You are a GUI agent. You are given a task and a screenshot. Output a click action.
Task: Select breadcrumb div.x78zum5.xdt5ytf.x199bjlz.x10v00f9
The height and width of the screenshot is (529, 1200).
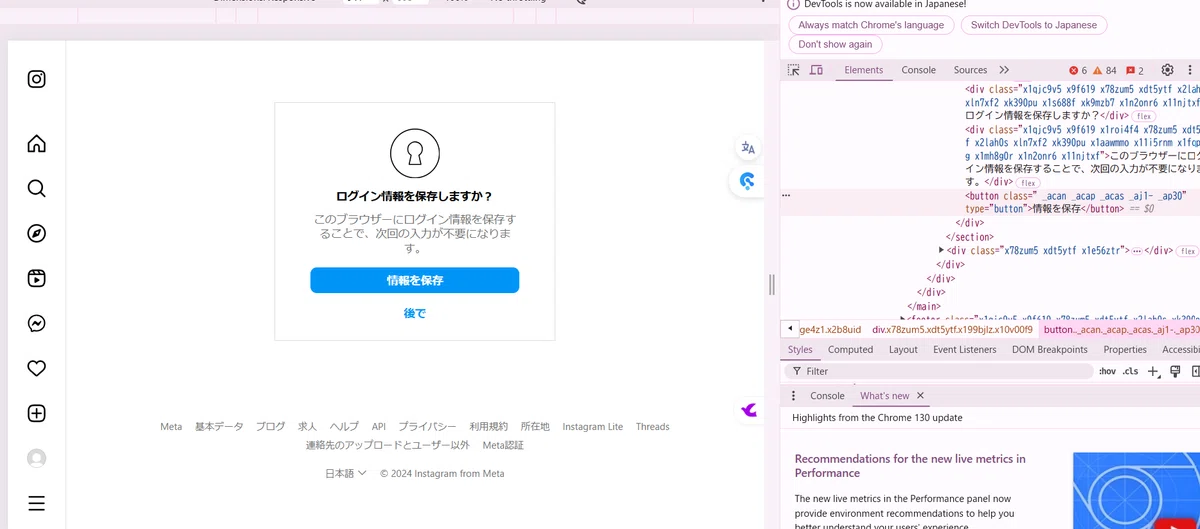pos(952,329)
